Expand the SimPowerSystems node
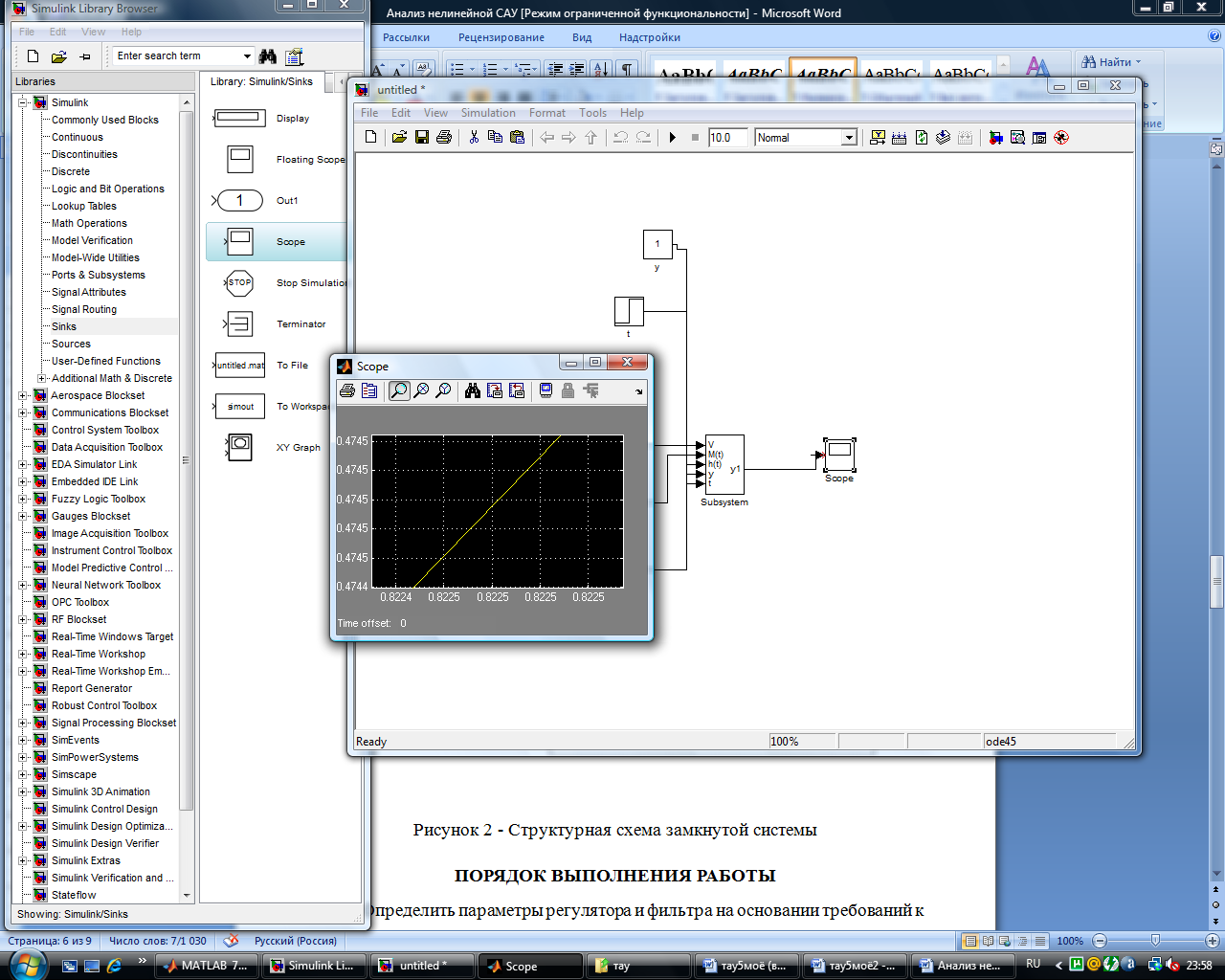This screenshot has height=980, width=1225. click(x=24, y=757)
